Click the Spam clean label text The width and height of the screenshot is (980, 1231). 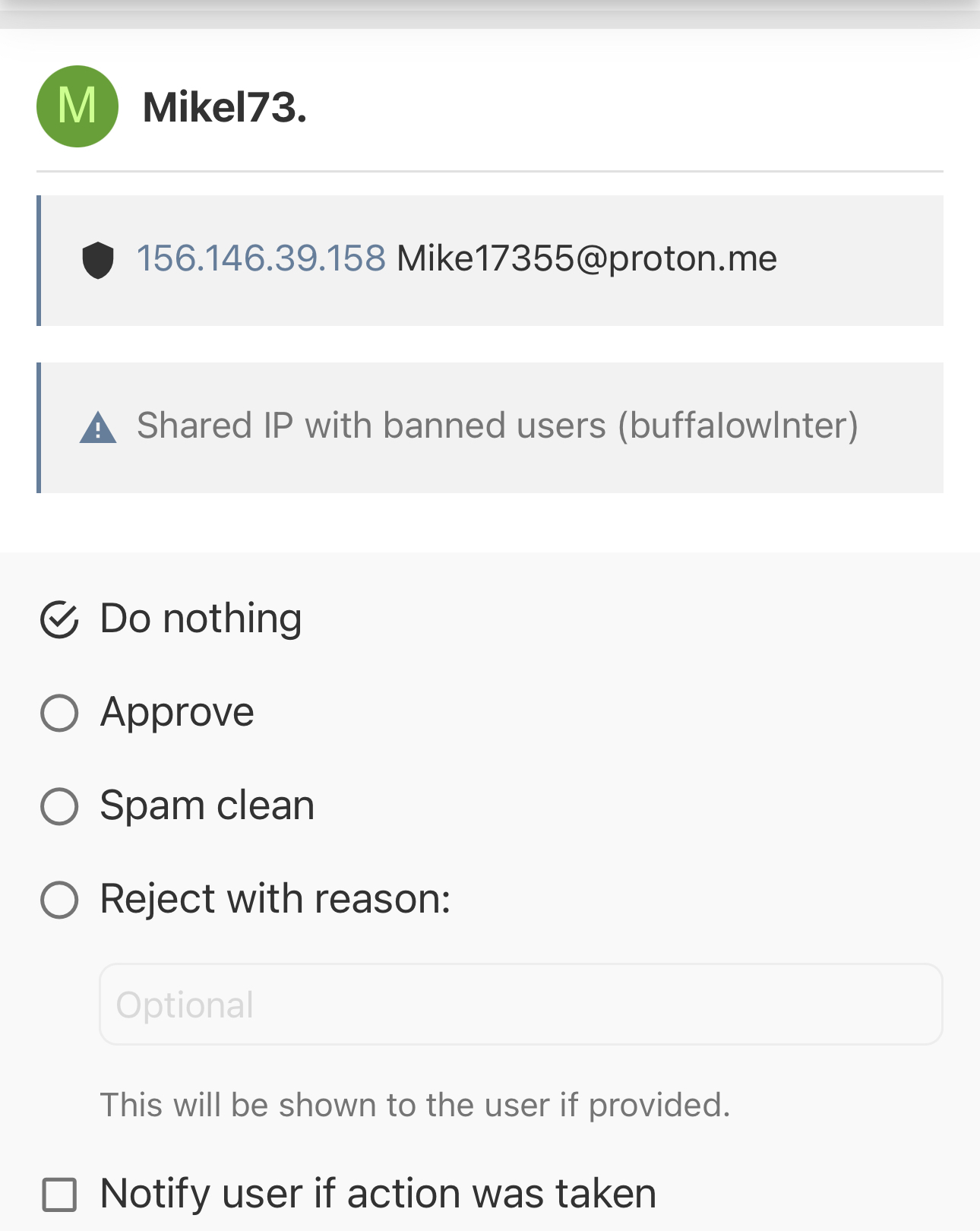(x=207, y=805)
